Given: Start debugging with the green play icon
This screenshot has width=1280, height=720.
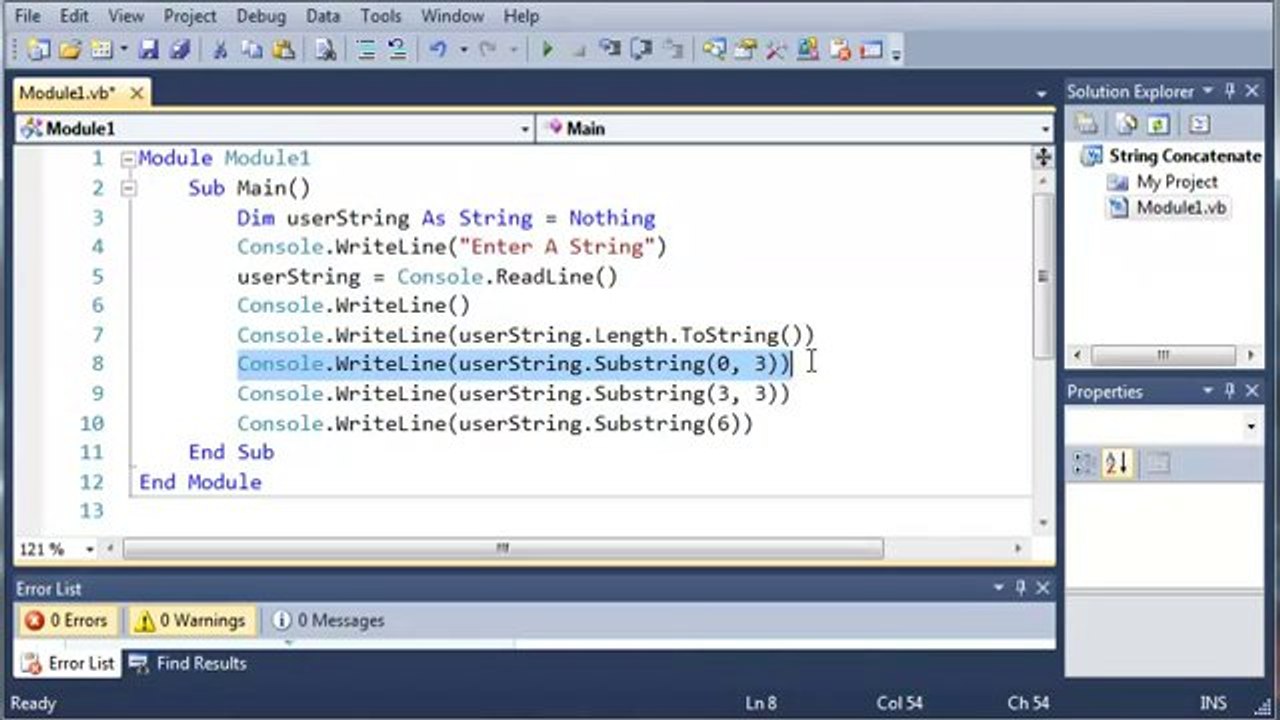Looking at the screenshot, I should coord(547,50).
